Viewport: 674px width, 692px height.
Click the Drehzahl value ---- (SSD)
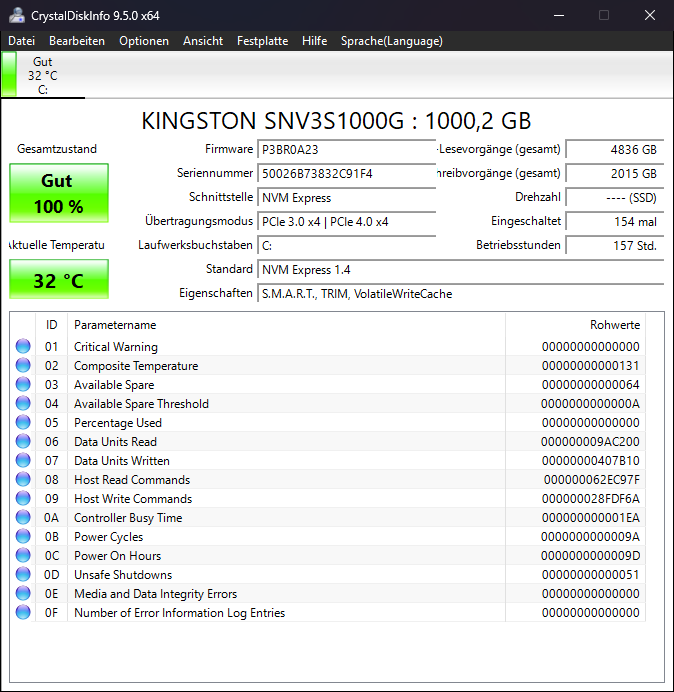click(x=614, y=198)
